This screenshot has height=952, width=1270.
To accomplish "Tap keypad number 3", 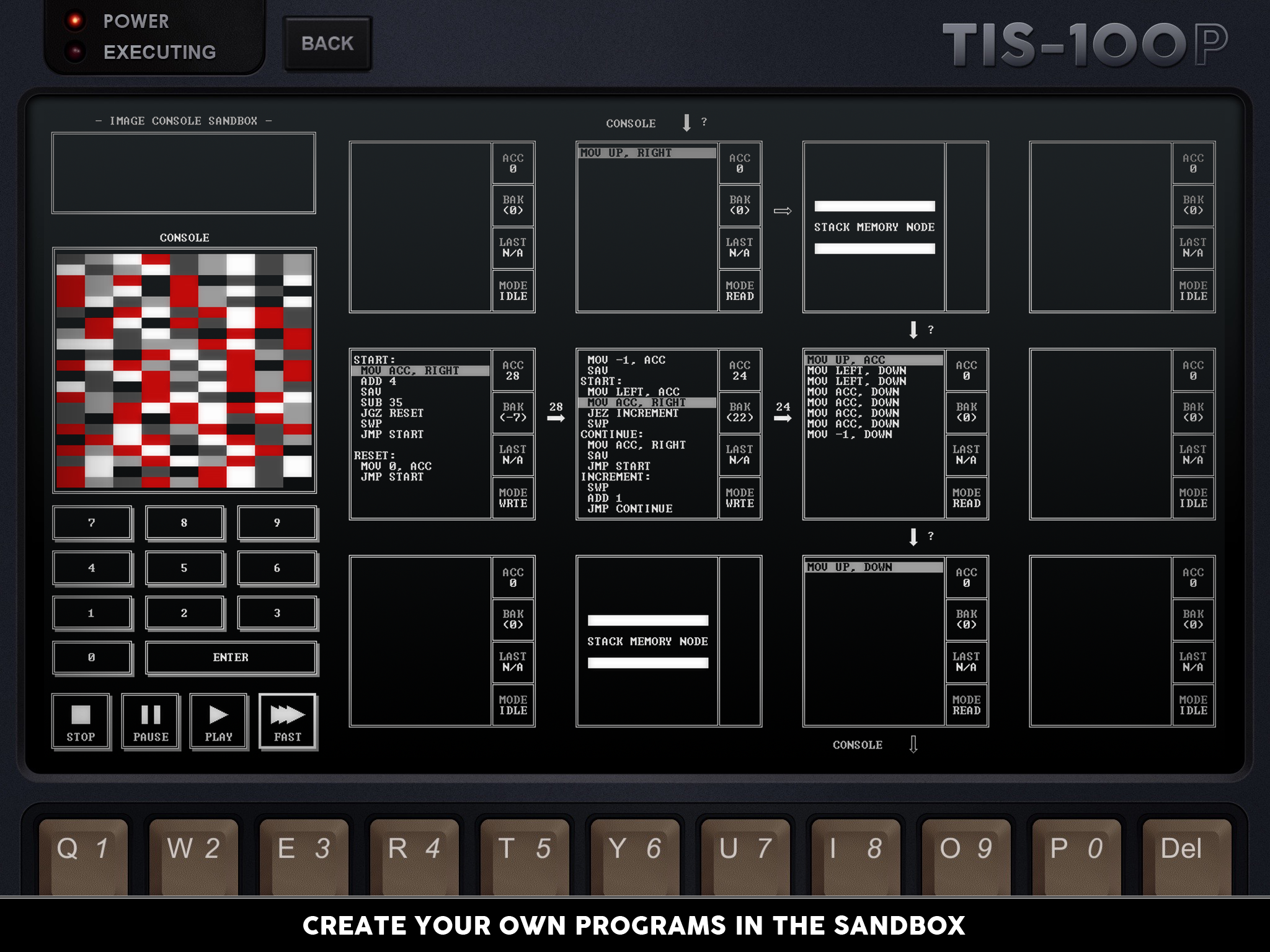I will tap(277, 613).
